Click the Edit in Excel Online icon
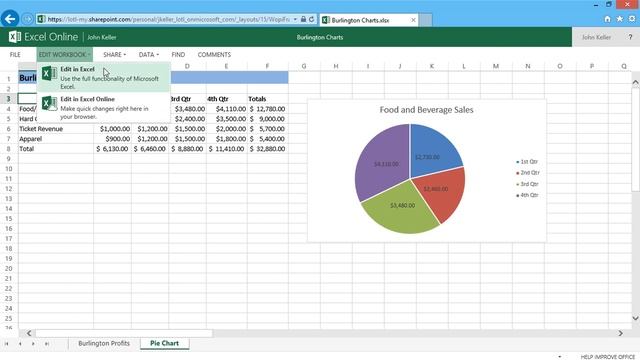640x360 pixels. (49, 103)
